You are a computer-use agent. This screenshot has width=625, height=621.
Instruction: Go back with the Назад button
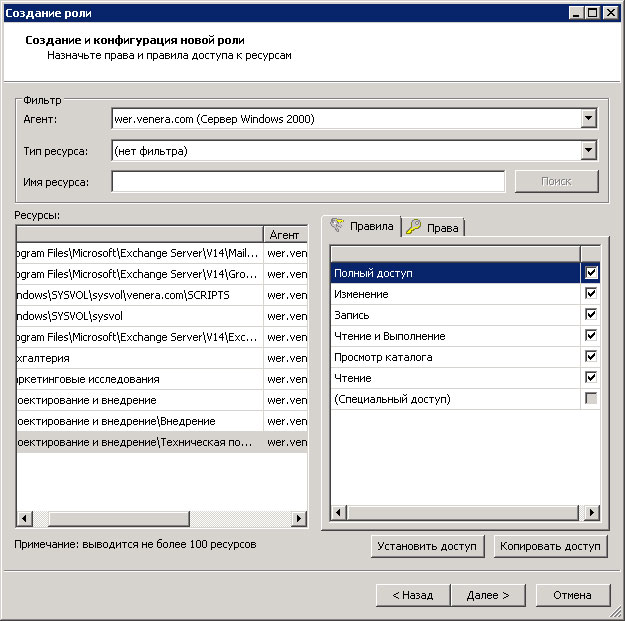413,595
